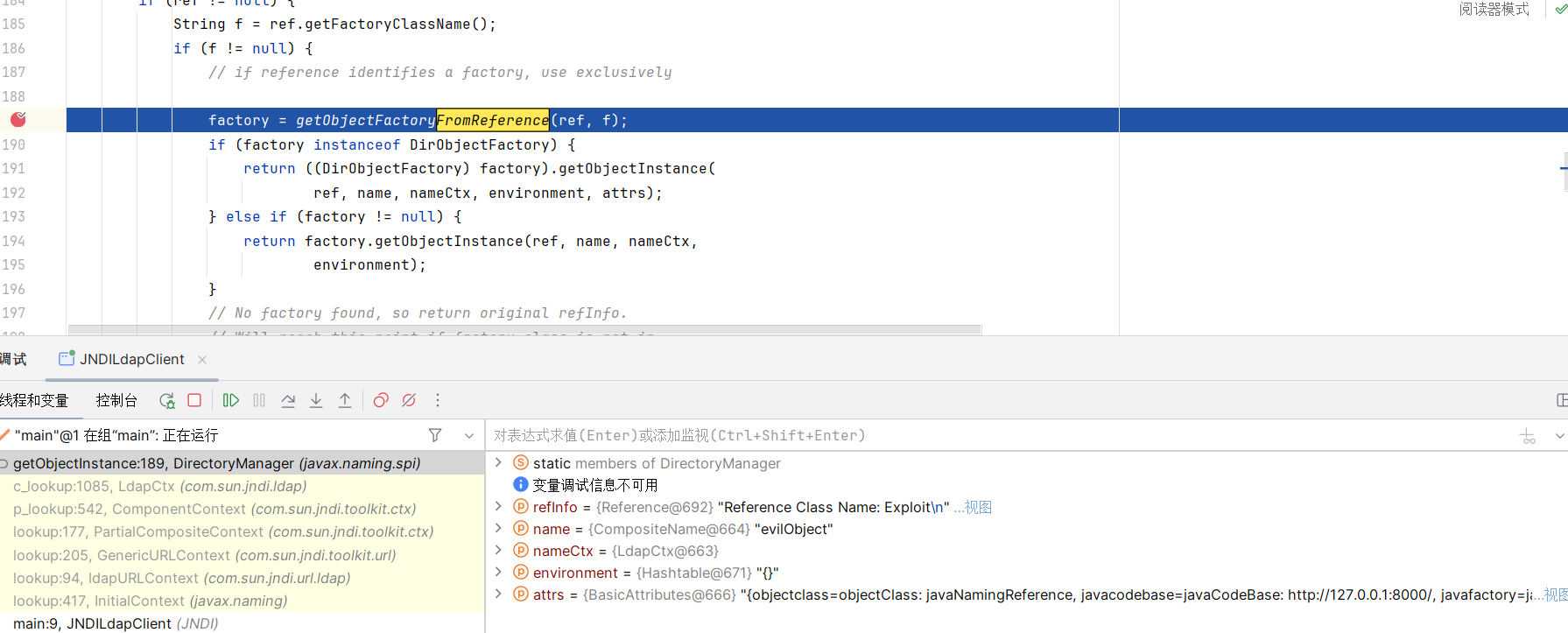Open View Breakpoints dialog
Image resolution: width=1568 pixels, height=633 pixels.
[x=381, y=400]
